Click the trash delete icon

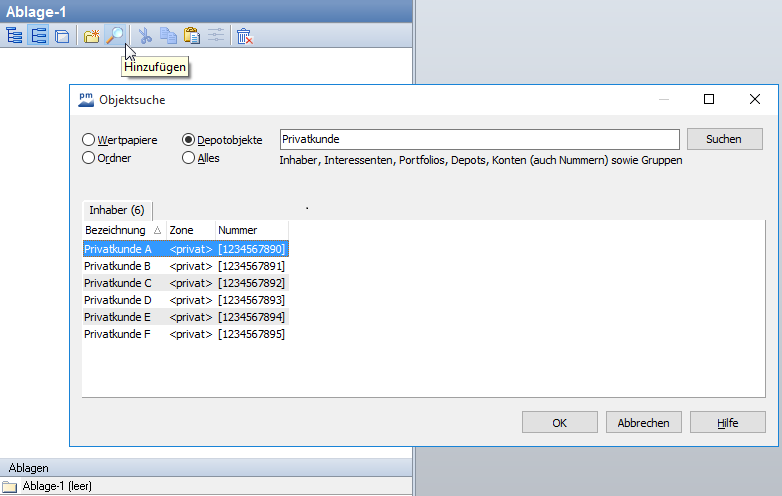pyautogui.click(x=244, y=36)
